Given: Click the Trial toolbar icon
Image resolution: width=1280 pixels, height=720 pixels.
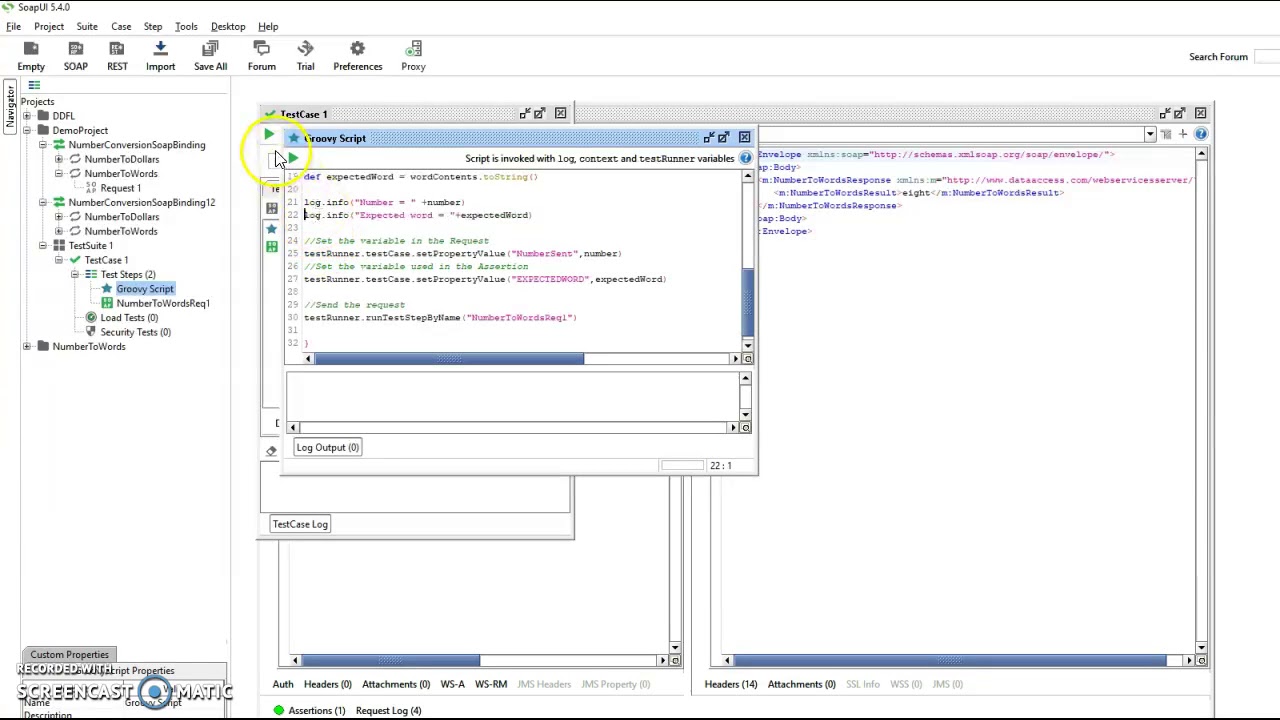Looking at the screenshot, I should pyautogui.click(x=305, y=56).
